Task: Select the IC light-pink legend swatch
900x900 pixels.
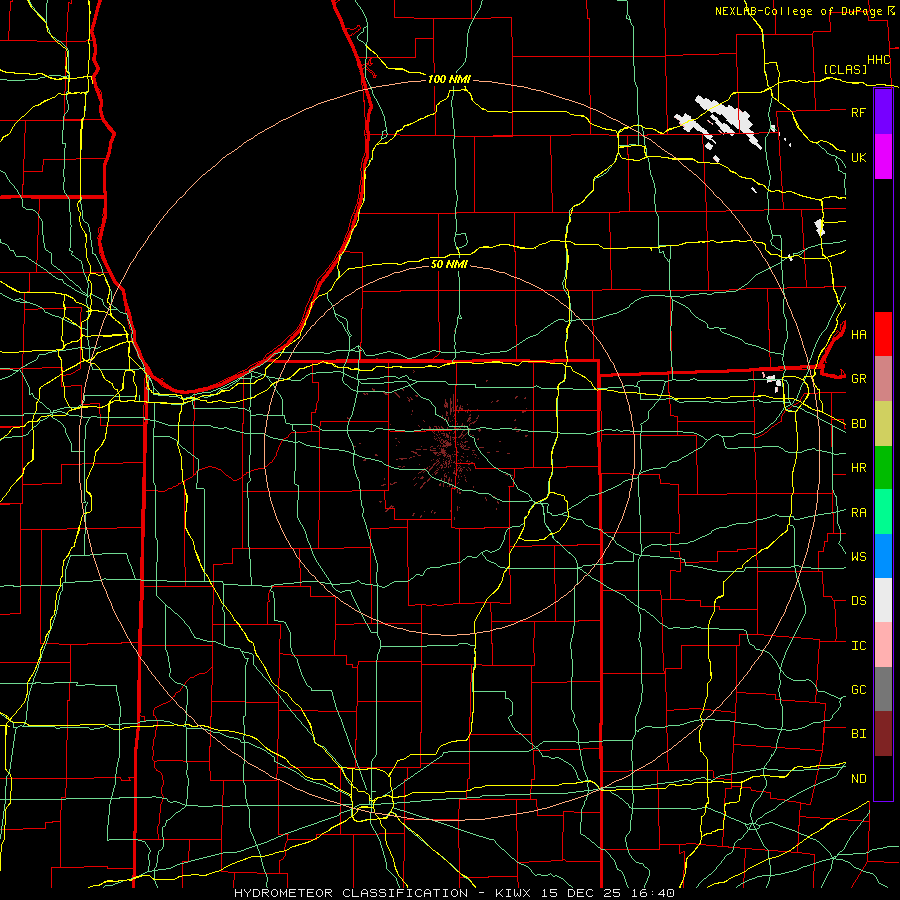Action: (x=883, y=645)
